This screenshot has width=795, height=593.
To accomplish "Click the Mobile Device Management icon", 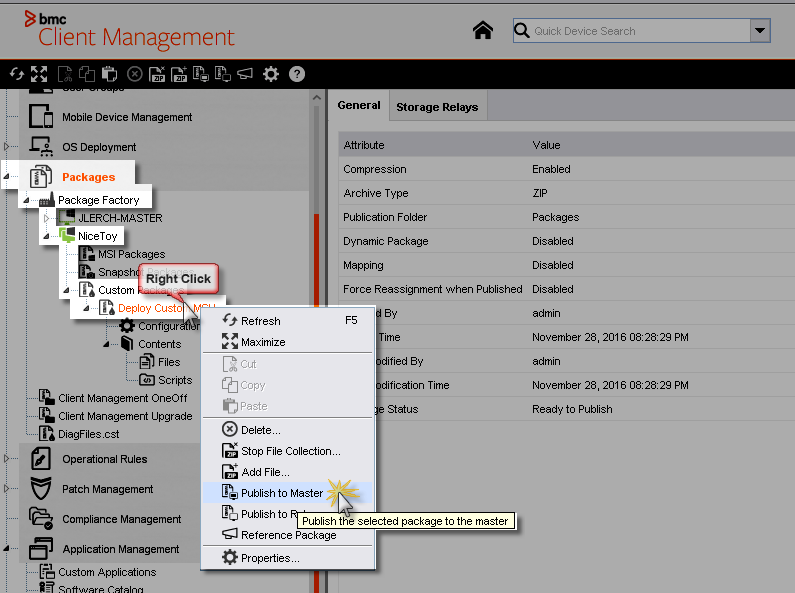I will pyautogui.click(x=41, y=117).
